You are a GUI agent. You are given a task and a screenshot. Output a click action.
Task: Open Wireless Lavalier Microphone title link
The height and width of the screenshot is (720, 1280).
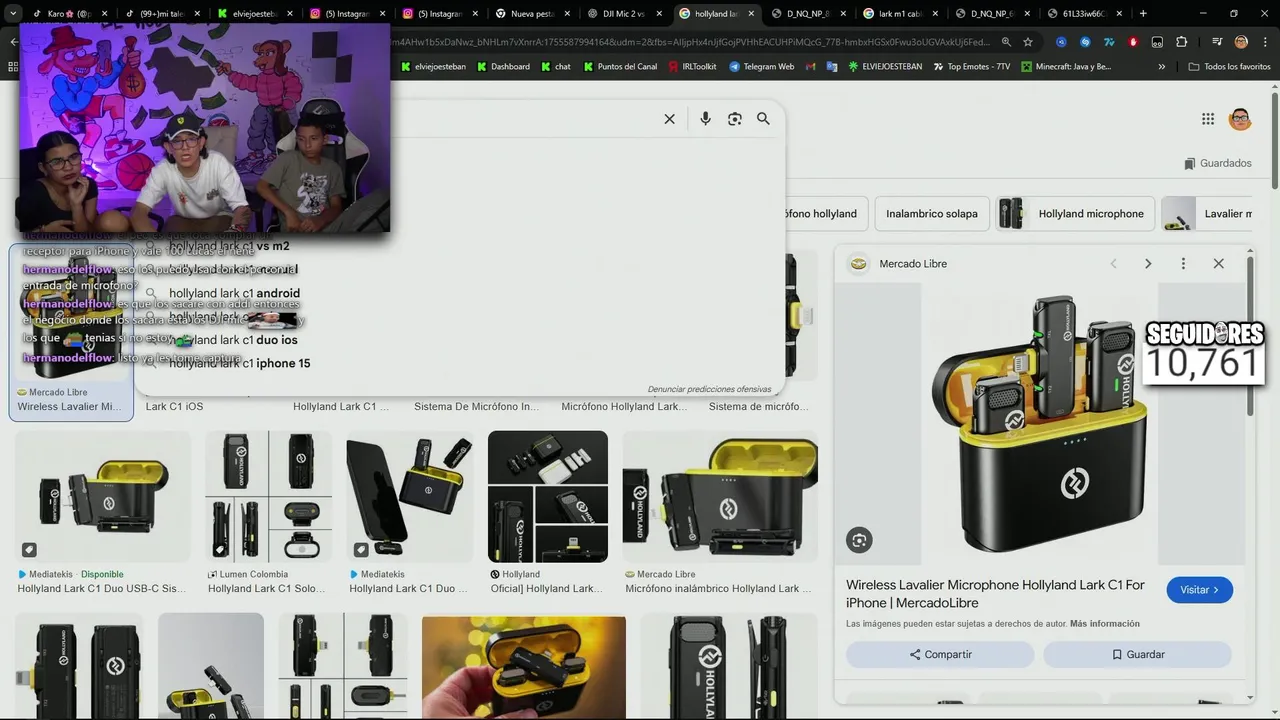click(x=995, y=593)
